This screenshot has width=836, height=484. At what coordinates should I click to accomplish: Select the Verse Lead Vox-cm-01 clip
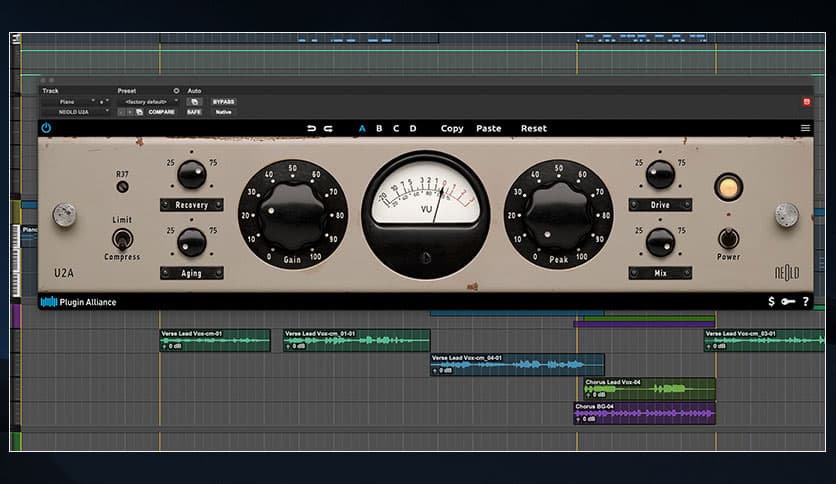click(x=215, y=340)
